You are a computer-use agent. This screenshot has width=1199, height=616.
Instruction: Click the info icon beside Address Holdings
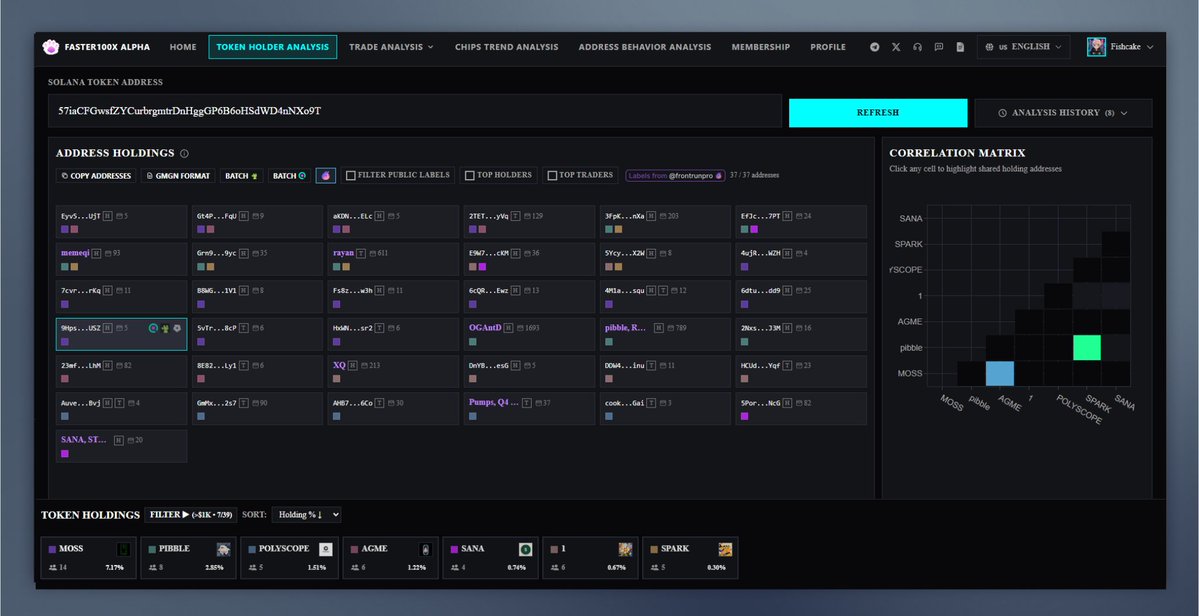click(184, 153)
